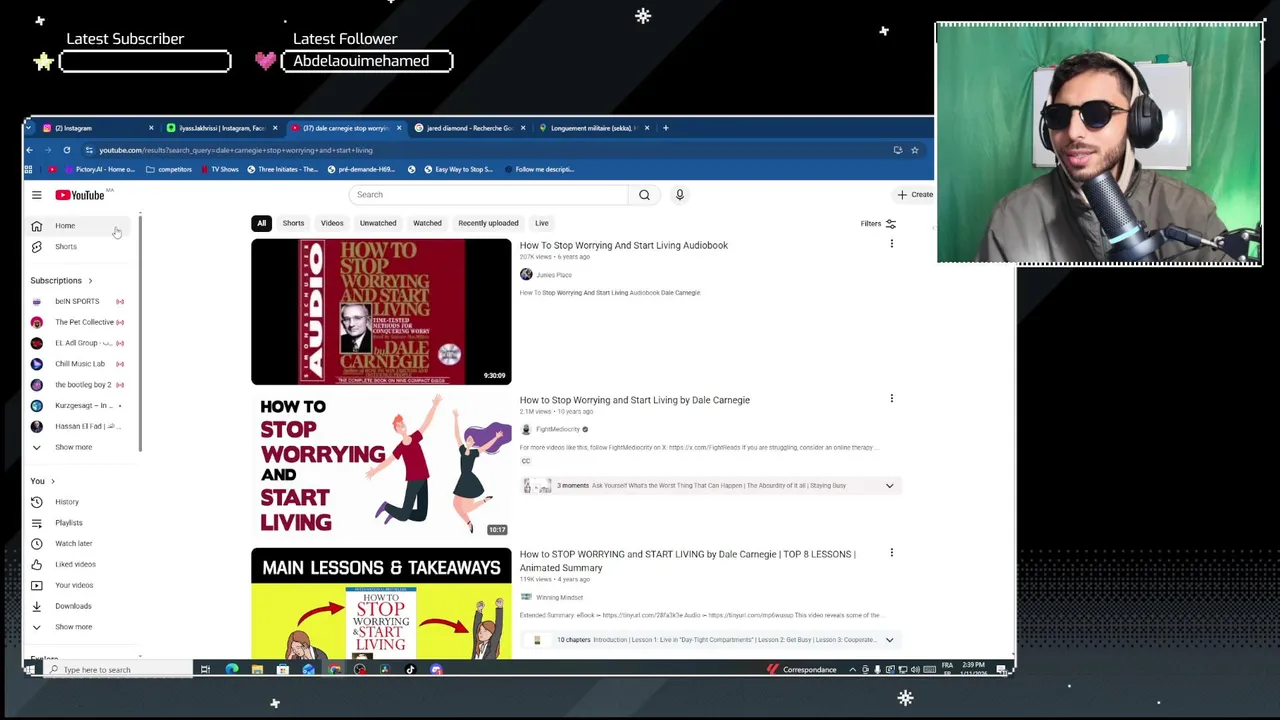This screenshot has width=1280, height=720.
Task: Select the Videos filter chip
Action: tap(332, 223)
